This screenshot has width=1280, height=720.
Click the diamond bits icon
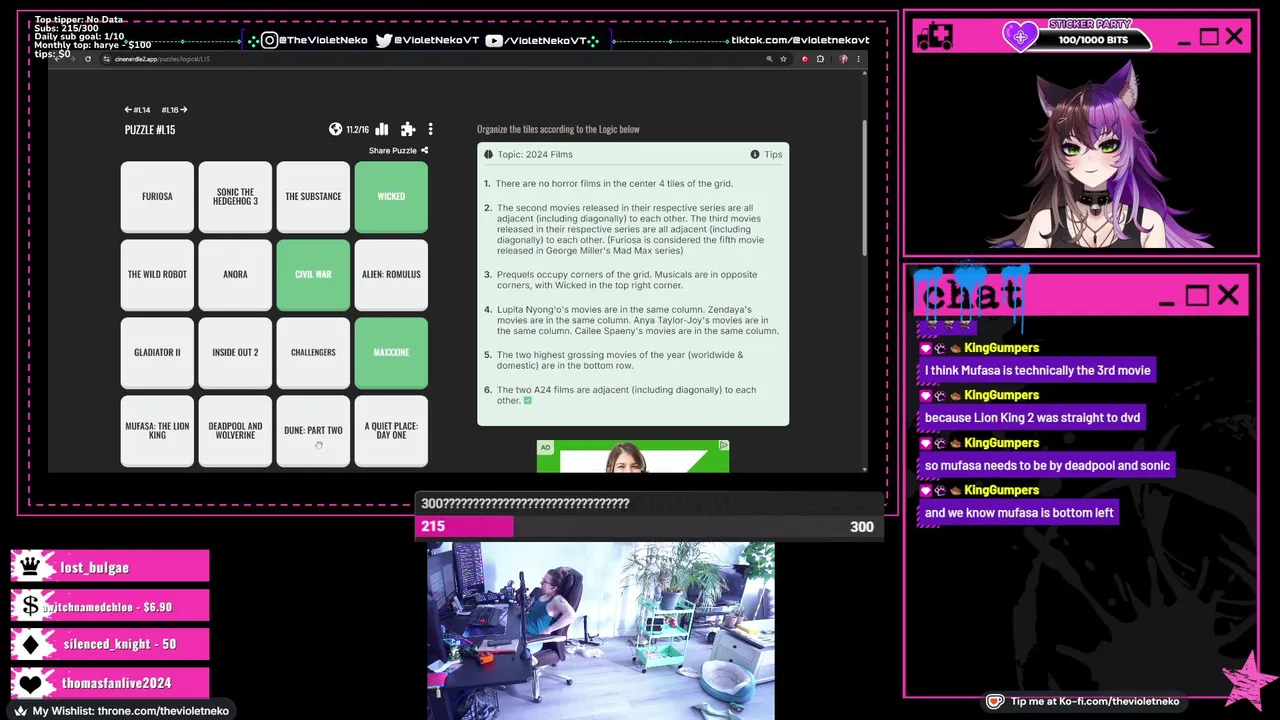[30, 644]
